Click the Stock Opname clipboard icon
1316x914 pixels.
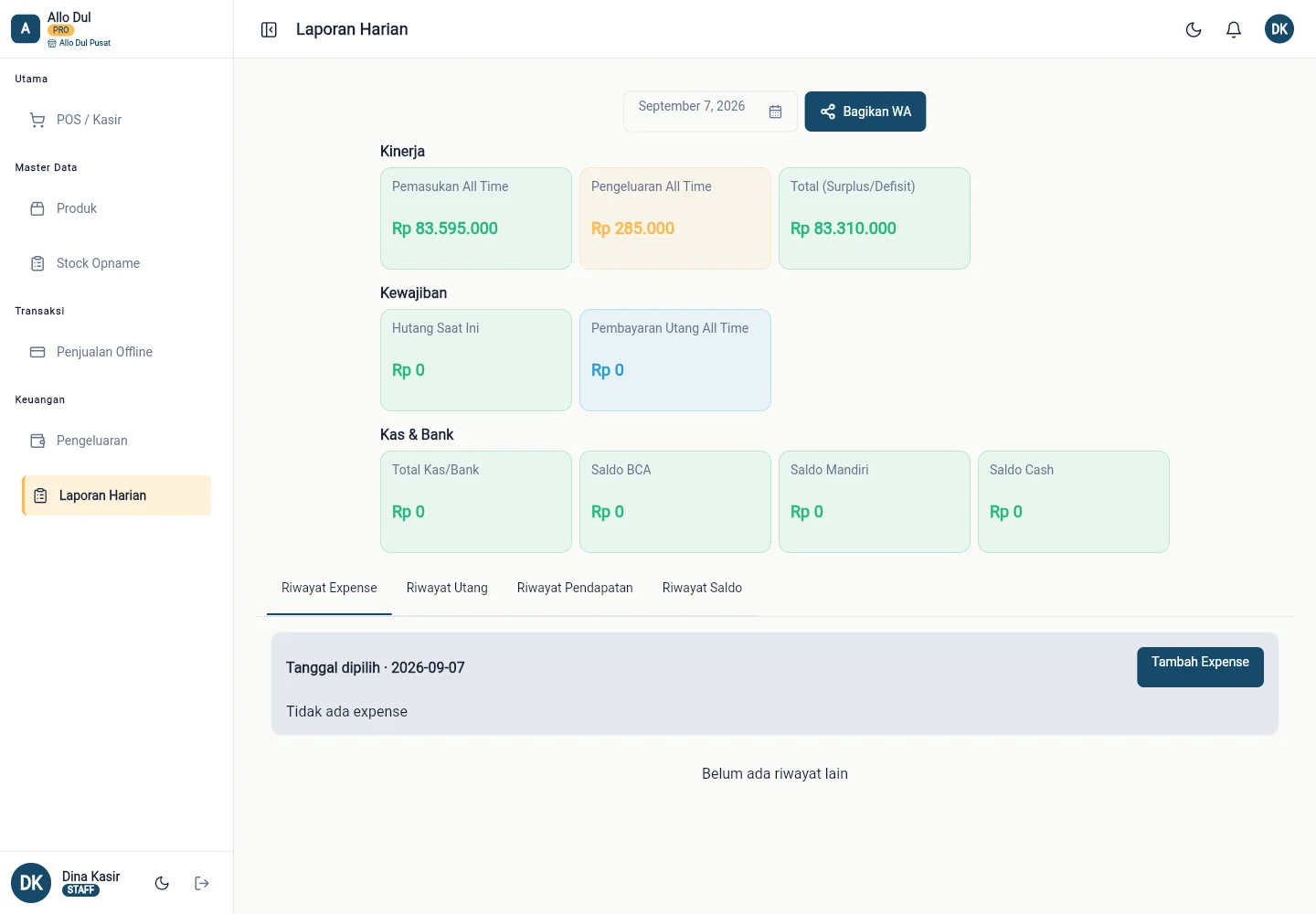[37, 263]
